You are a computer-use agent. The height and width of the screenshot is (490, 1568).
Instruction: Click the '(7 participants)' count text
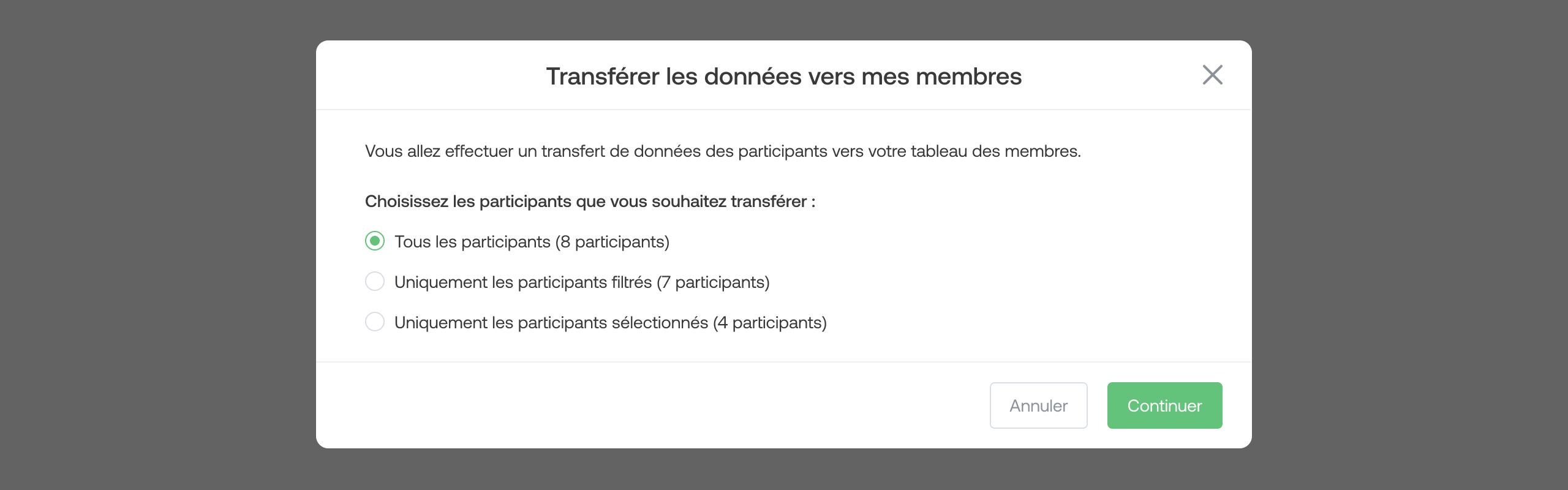tap(713, 282)
